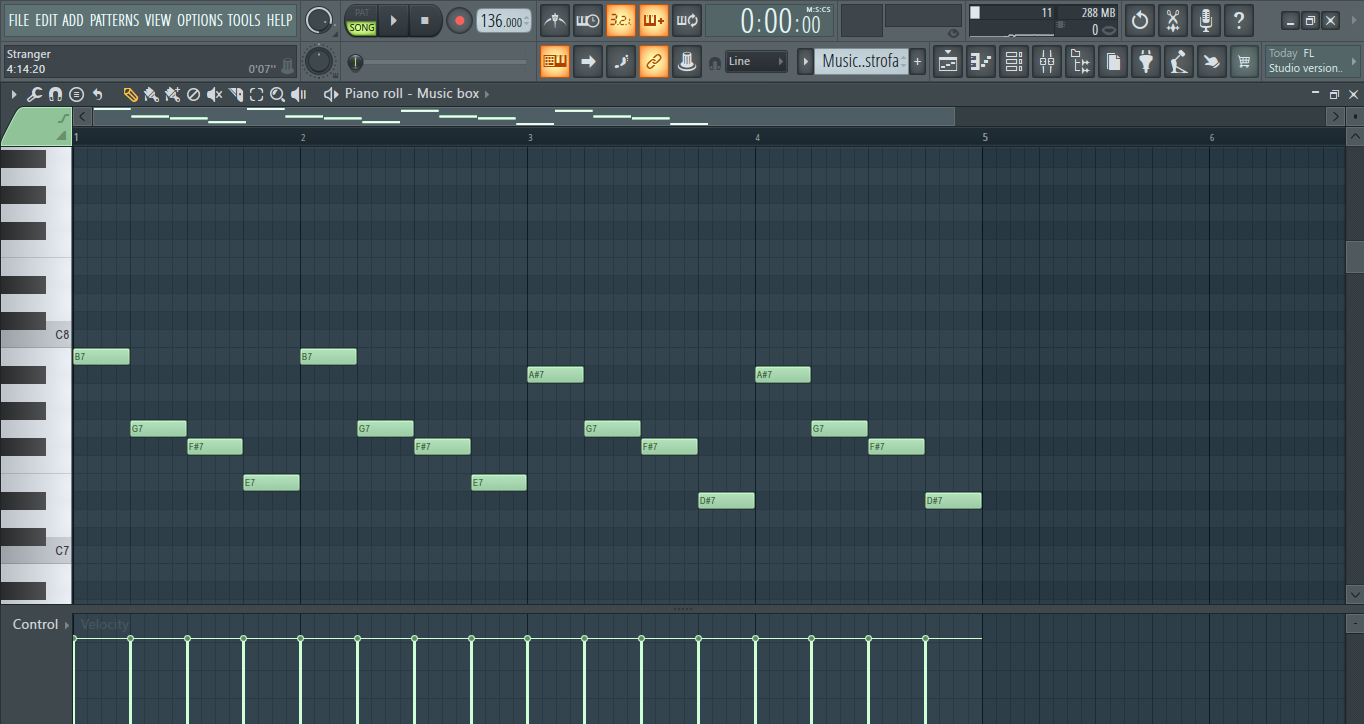Toggle the countdown before recording button
The height and width of the screenshot is (724, 1364).
coord(621,20)
